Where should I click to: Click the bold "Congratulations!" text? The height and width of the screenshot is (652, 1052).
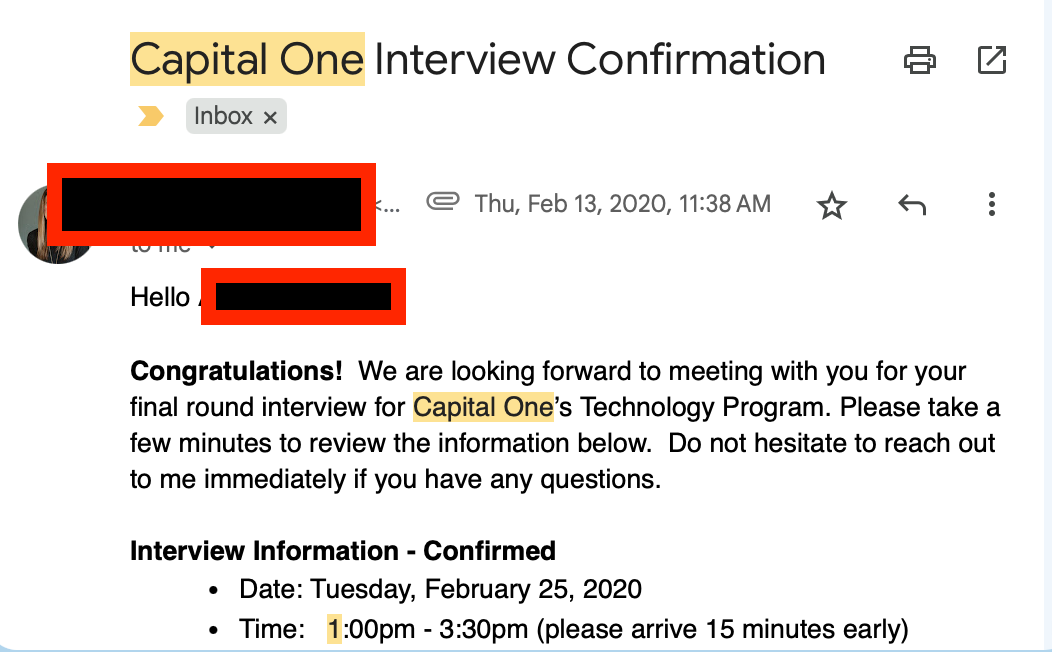click(x=236, y=371)
